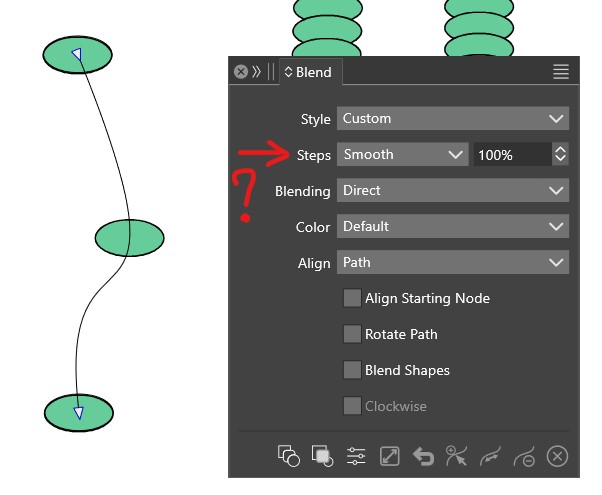
Task: Click the top blend node triangle marker
Action: point(77,54)
